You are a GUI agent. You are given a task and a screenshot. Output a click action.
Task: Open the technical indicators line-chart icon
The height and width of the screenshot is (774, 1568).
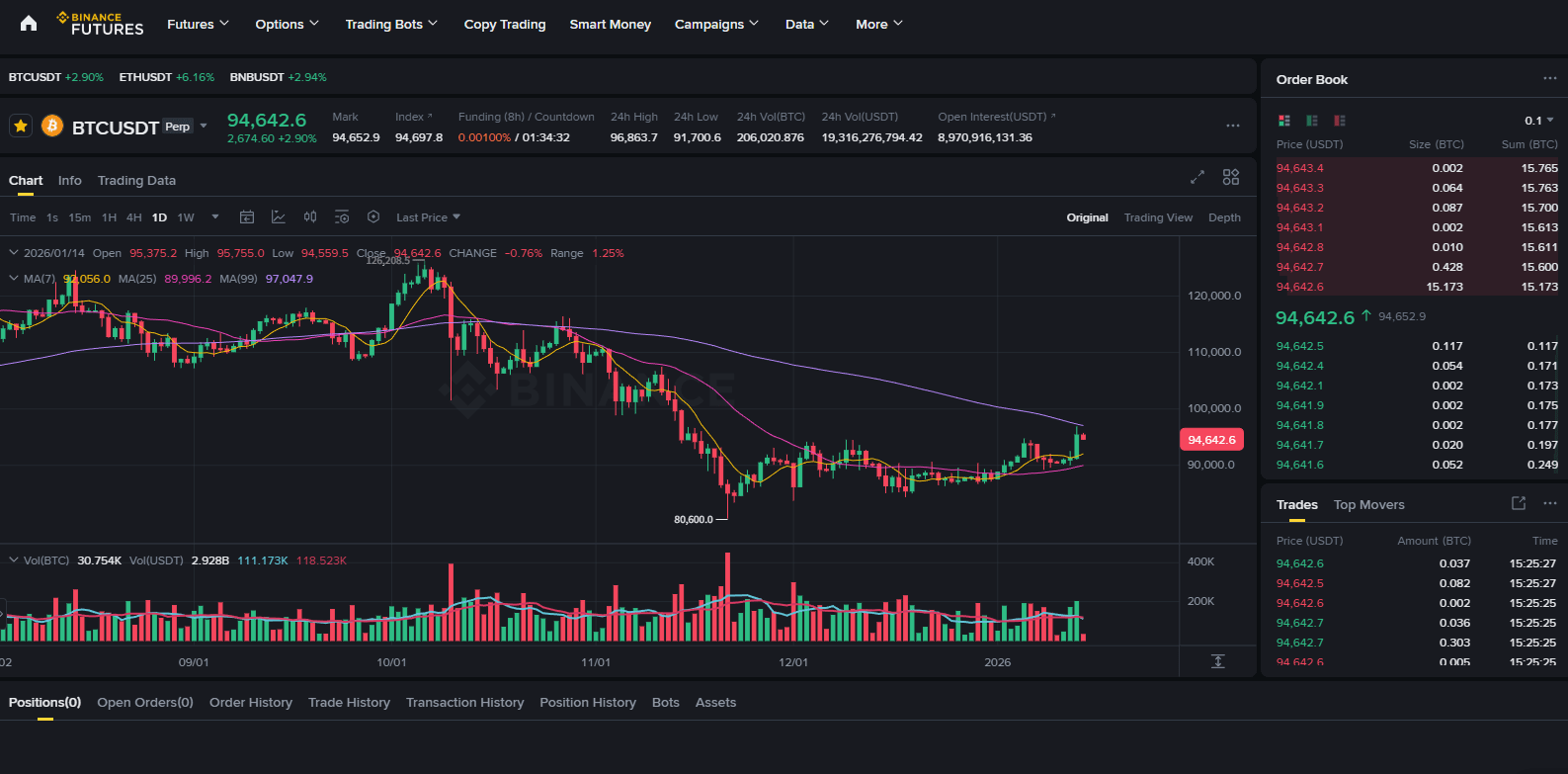[279, 217]
